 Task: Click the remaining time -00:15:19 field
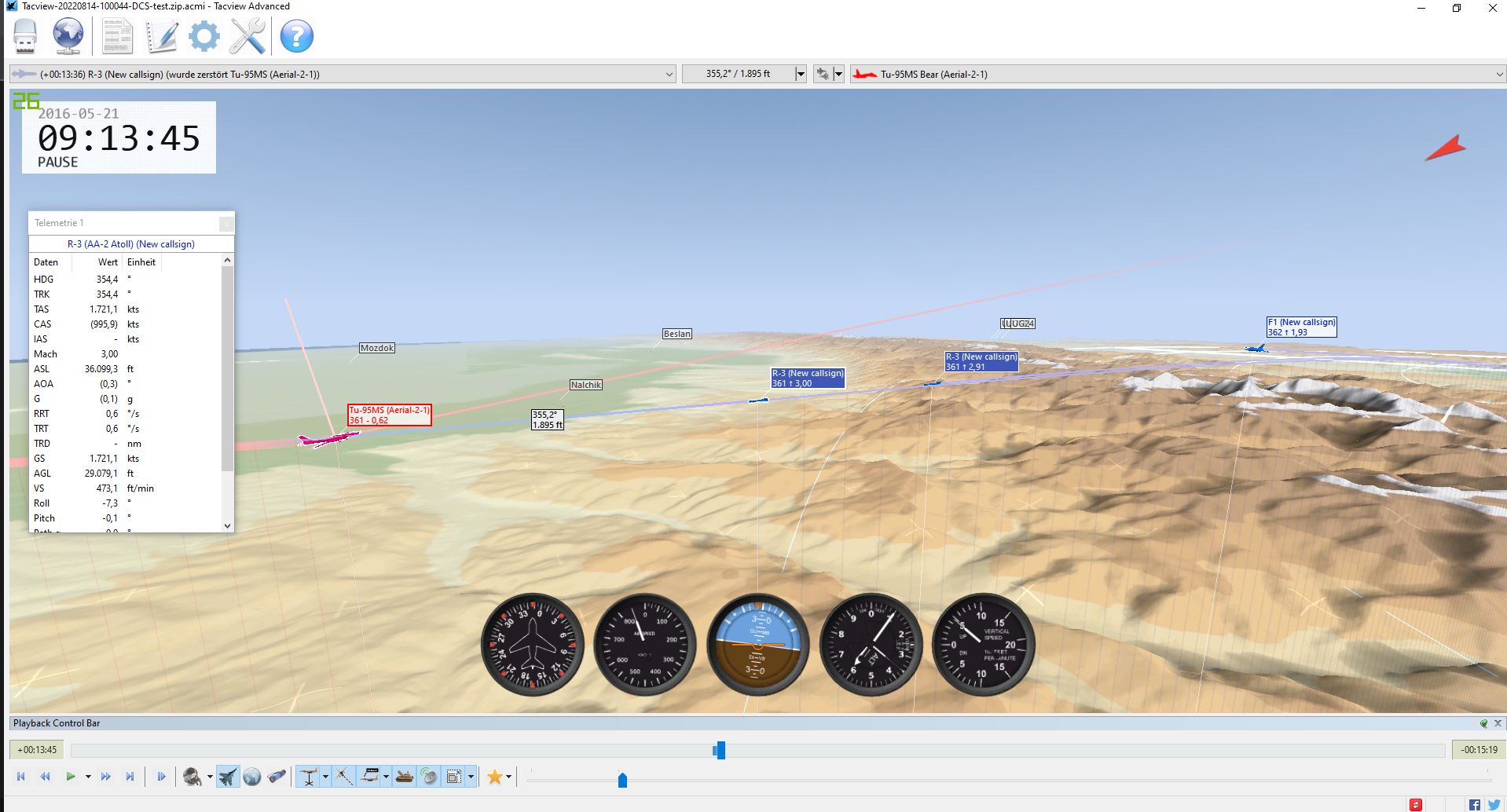(1479, 750)
